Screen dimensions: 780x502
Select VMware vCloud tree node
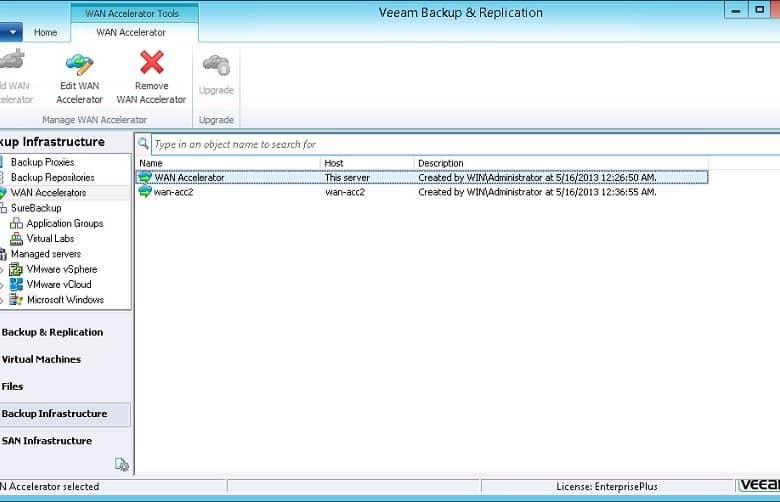coord(59,285)
